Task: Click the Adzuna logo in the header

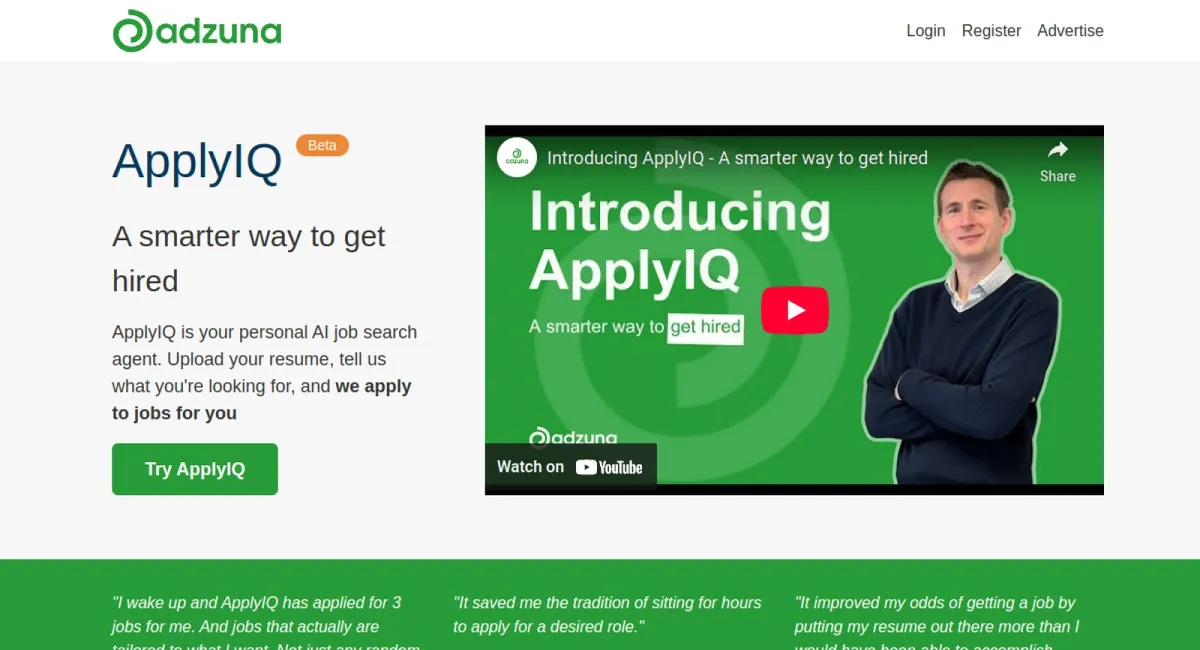Action: click(x=197, y=31)
